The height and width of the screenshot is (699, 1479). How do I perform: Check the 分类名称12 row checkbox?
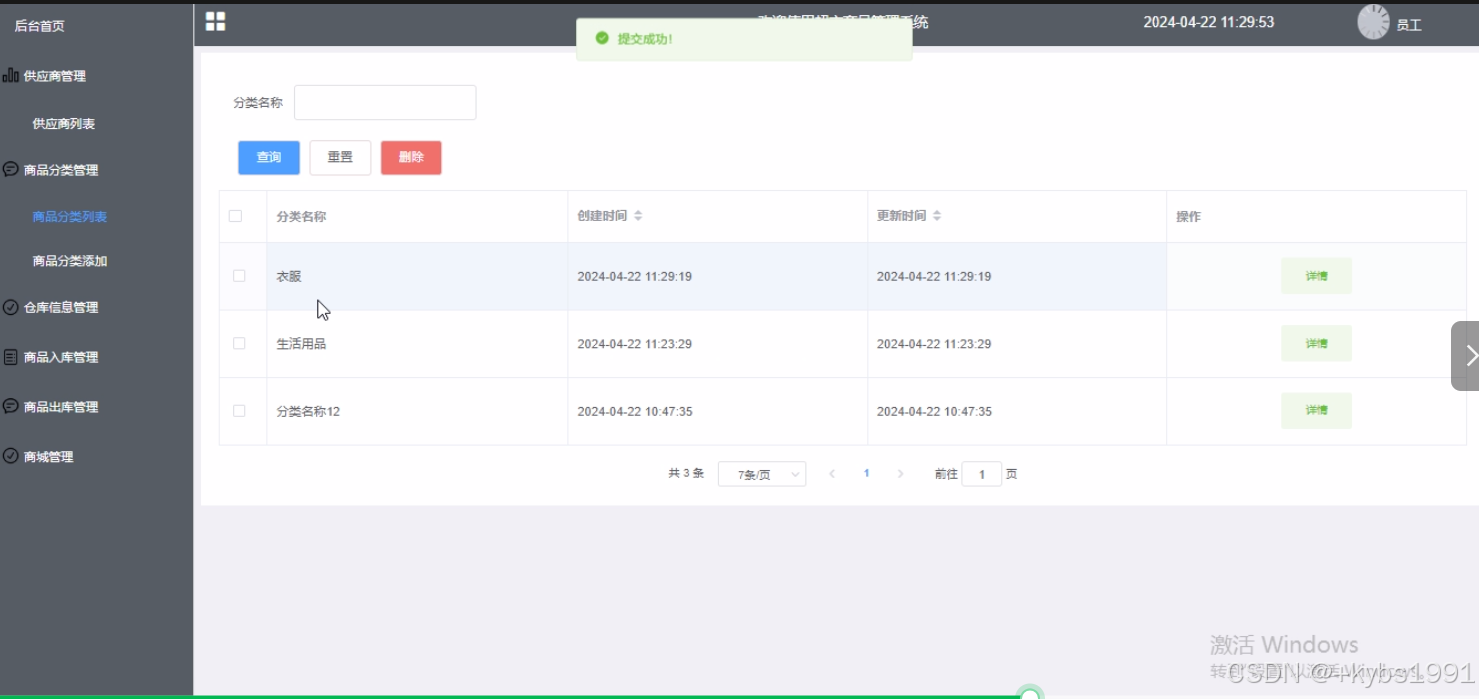239,411
